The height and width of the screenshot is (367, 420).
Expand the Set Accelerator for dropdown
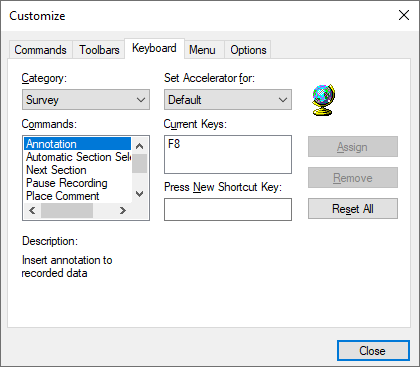(228, 99)
